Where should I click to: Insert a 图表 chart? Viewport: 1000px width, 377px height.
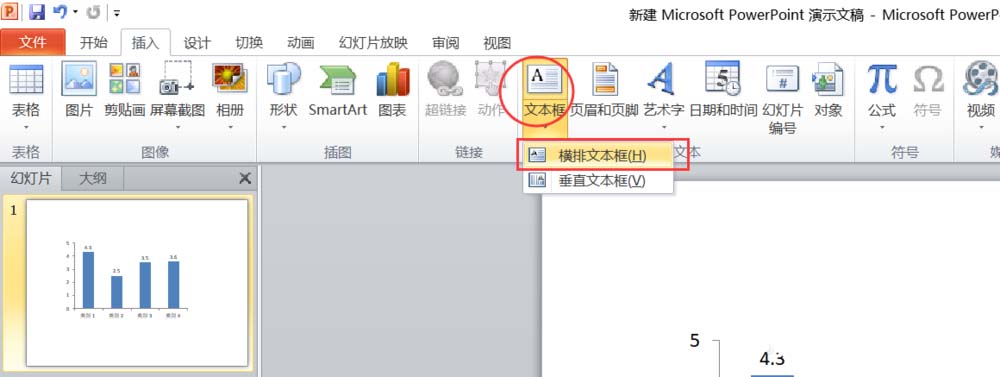click(392, 80)
